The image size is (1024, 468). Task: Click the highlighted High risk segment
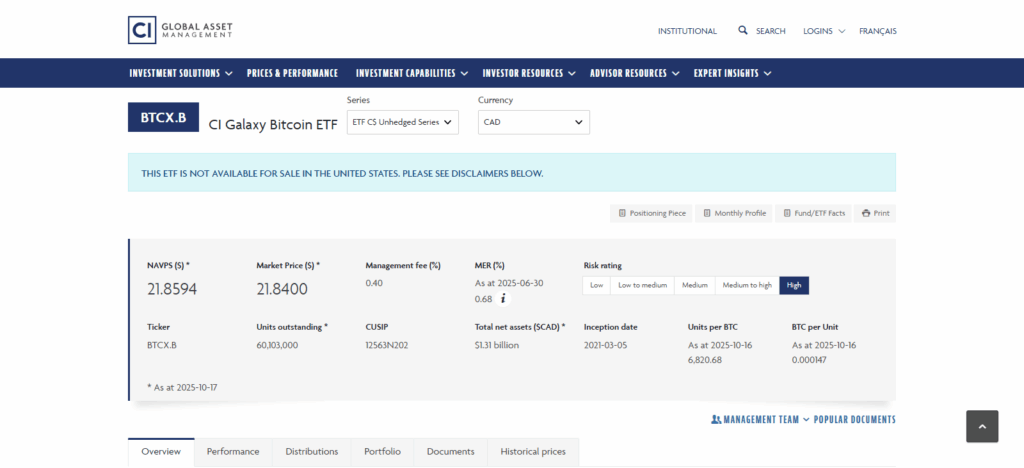(794, 285)
